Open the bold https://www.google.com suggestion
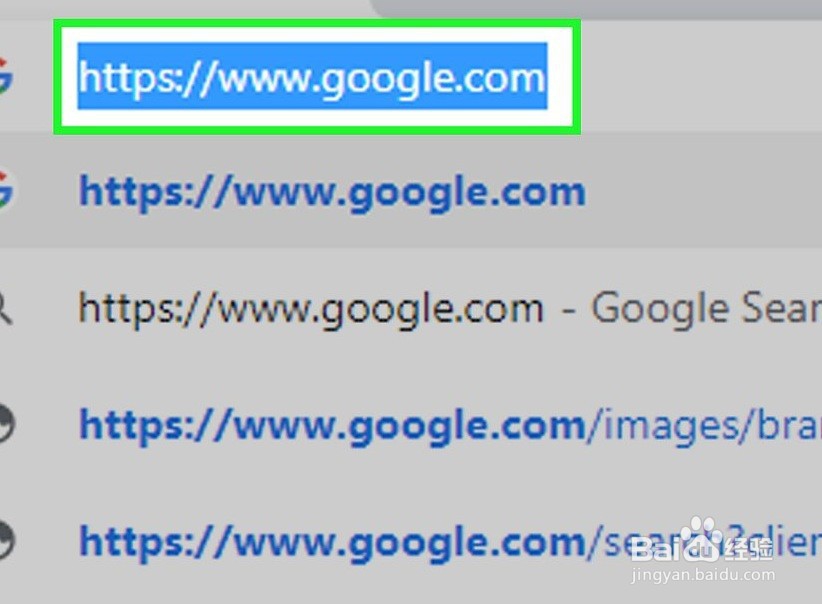Screen dimensions: 822x604 pyautogui.click(x=332, y=192)
